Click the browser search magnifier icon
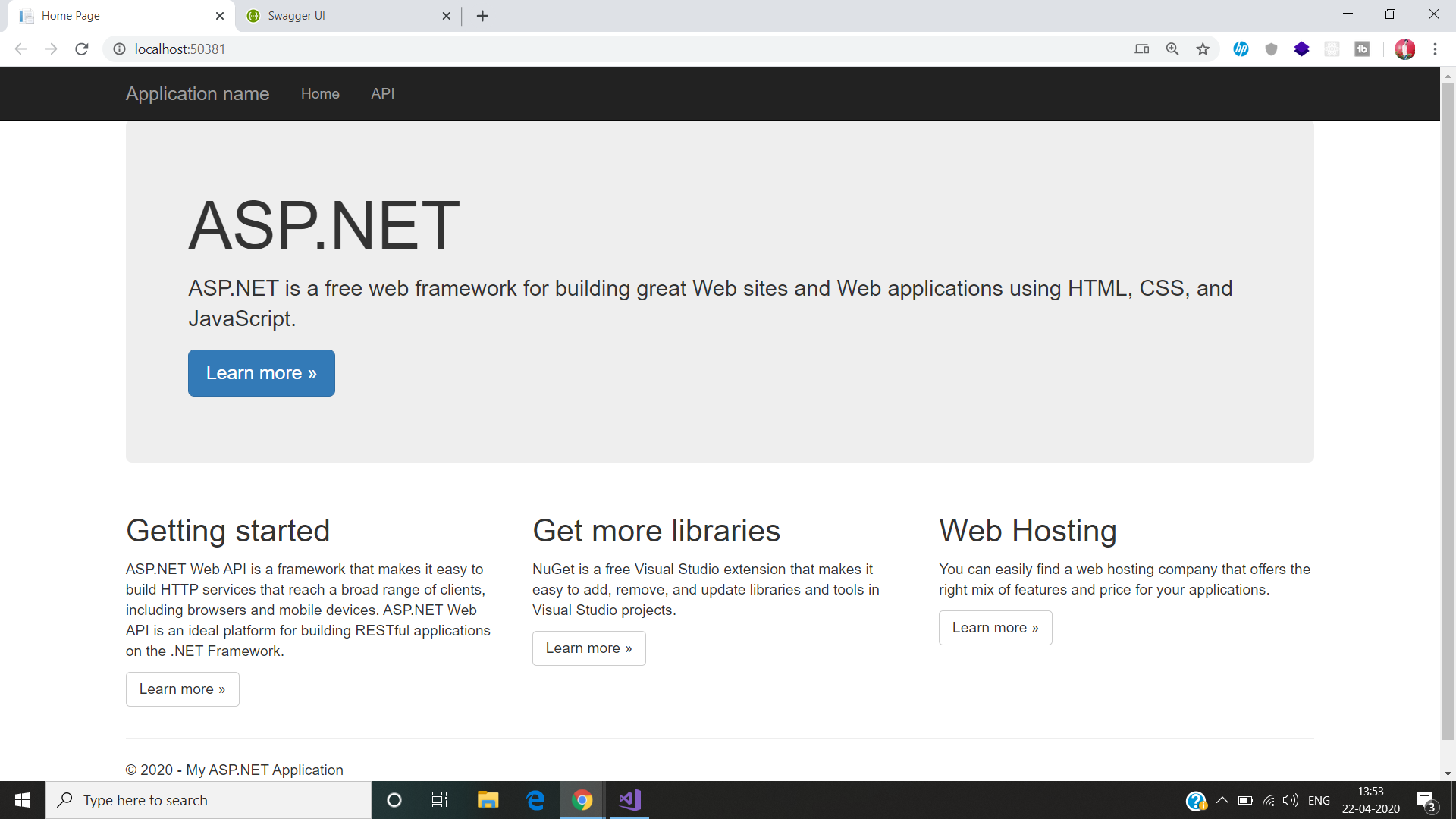 pos(1172,48)
